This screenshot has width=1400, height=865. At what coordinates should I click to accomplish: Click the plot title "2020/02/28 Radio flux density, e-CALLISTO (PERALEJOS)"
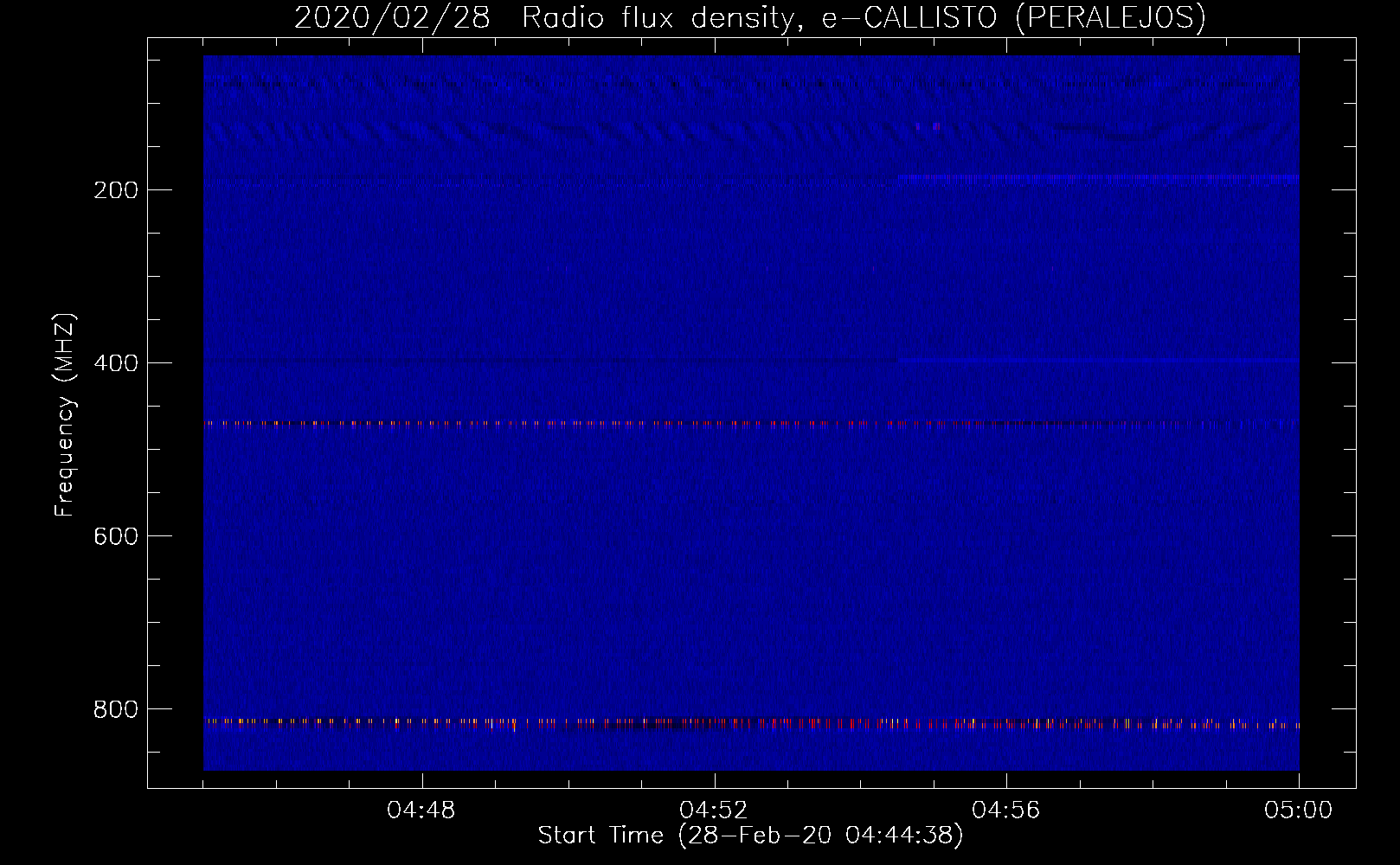click(749, 17)
